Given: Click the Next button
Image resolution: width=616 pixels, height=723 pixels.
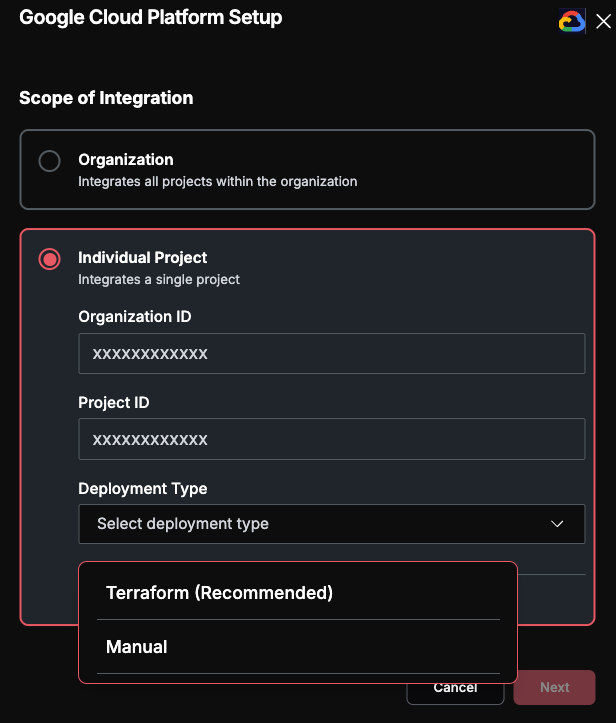Looking at the screenshot, I should click(x=554, y=687).
